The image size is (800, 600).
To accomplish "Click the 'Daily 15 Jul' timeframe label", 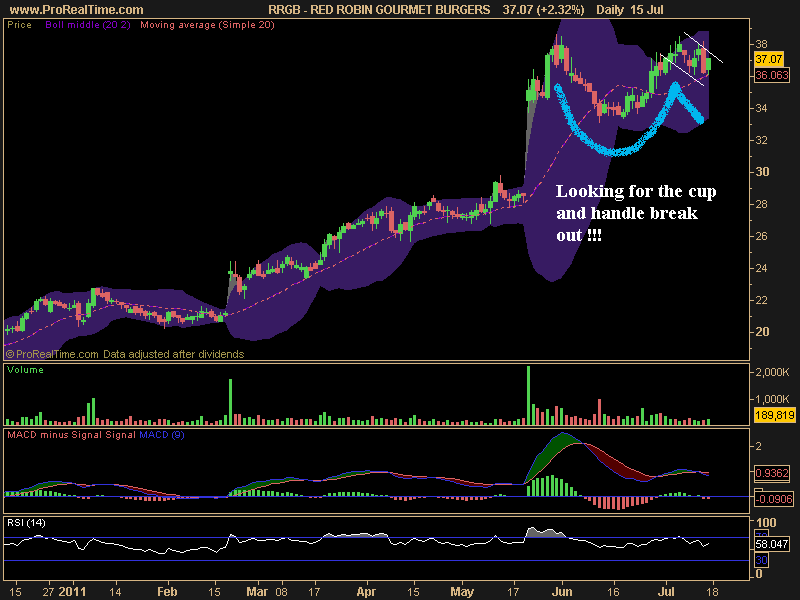I will (630, 10).
